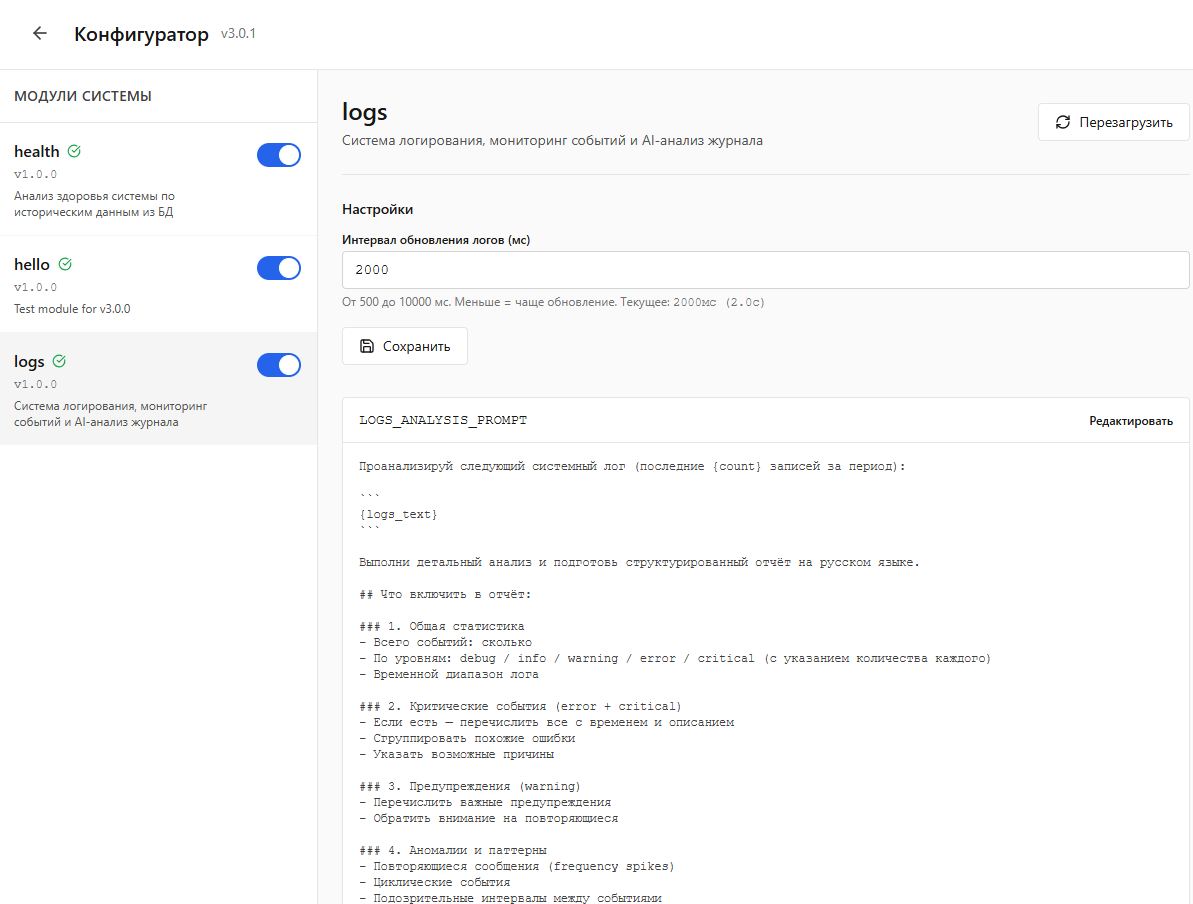This screenshot has width=1193, height=904.
Task: Click the Перезагрузить button label
Action: point(1125,123)
